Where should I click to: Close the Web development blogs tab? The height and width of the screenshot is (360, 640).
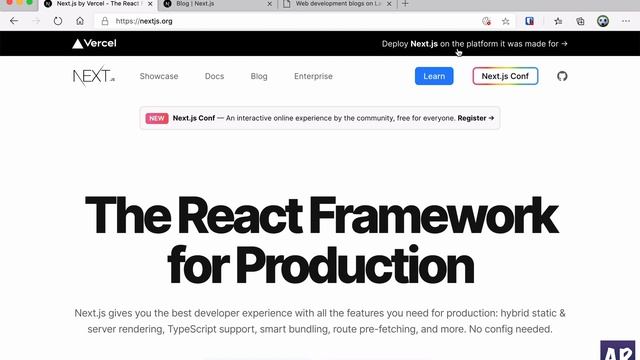(x=389, y=4)
